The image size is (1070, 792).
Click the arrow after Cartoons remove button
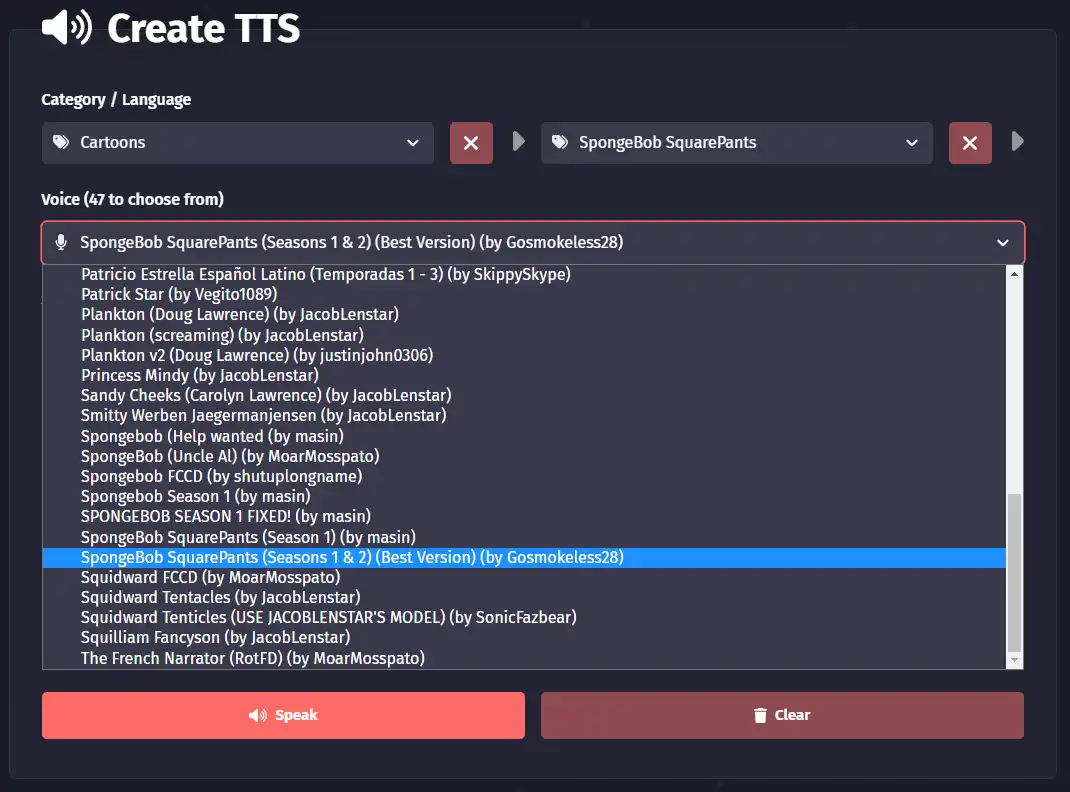(x=519, y=141)
